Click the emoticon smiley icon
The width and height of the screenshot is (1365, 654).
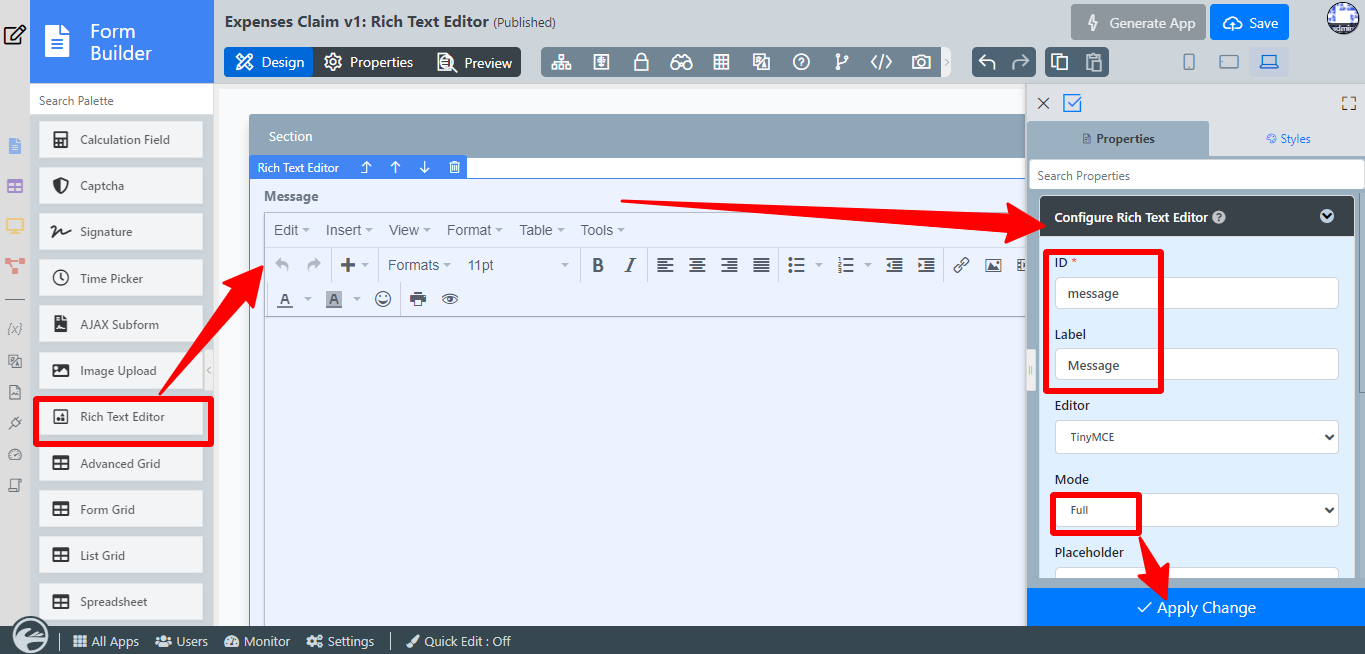[383, 299]
